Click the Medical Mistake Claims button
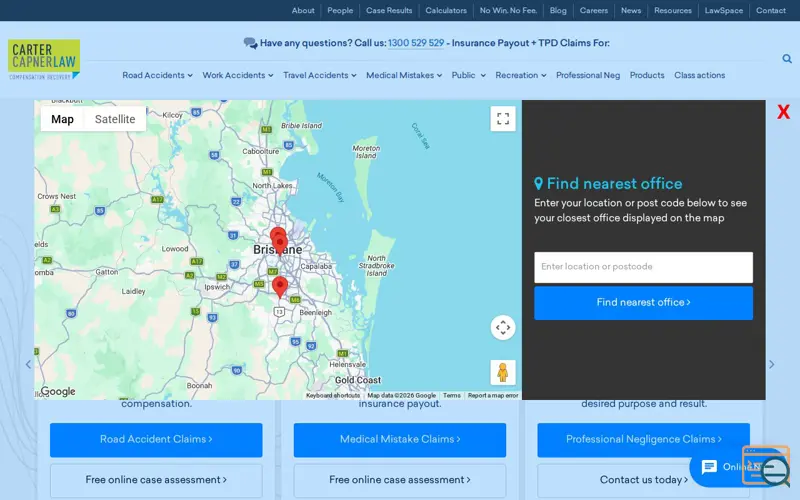 pos(400,439)
